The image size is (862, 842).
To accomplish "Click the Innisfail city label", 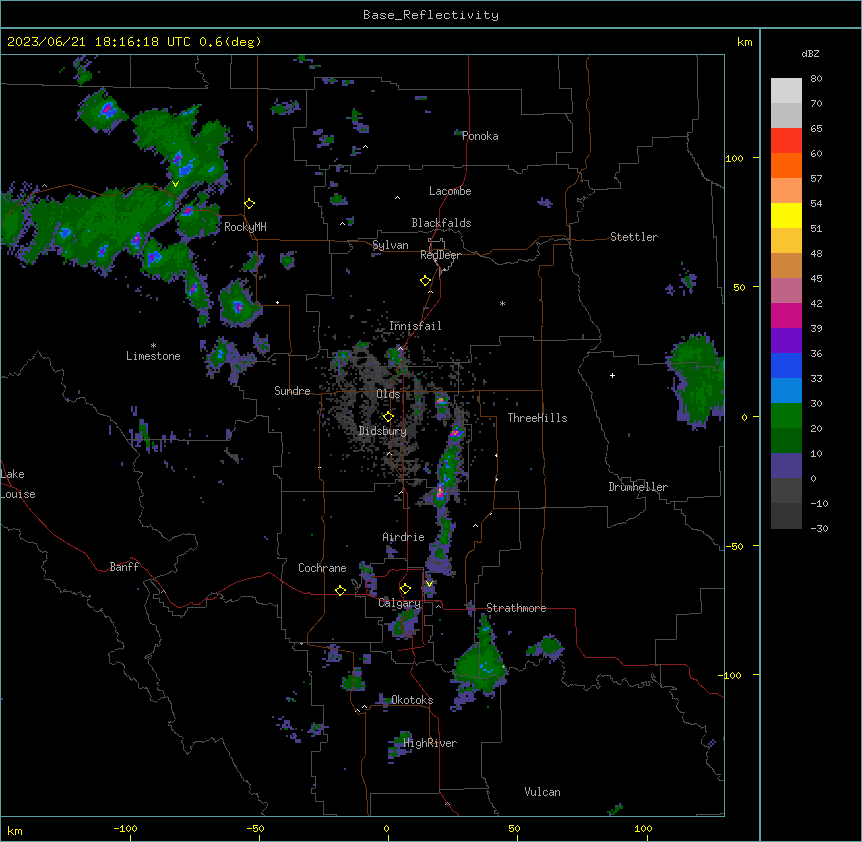I will point(415,326).
